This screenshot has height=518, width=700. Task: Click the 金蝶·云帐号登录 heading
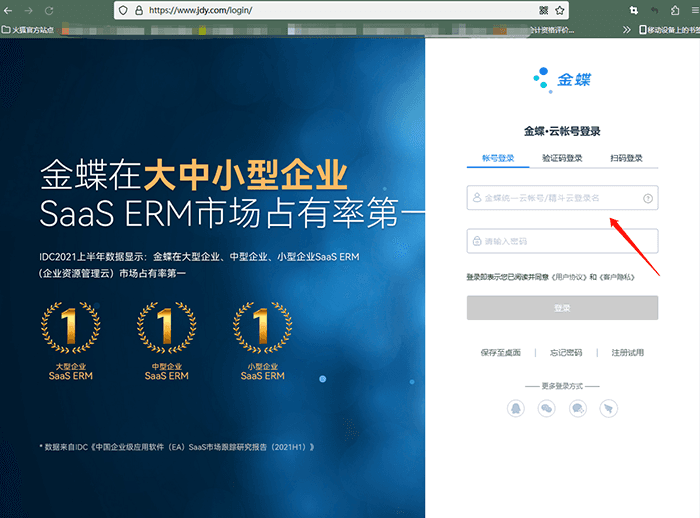coord(562,131)
